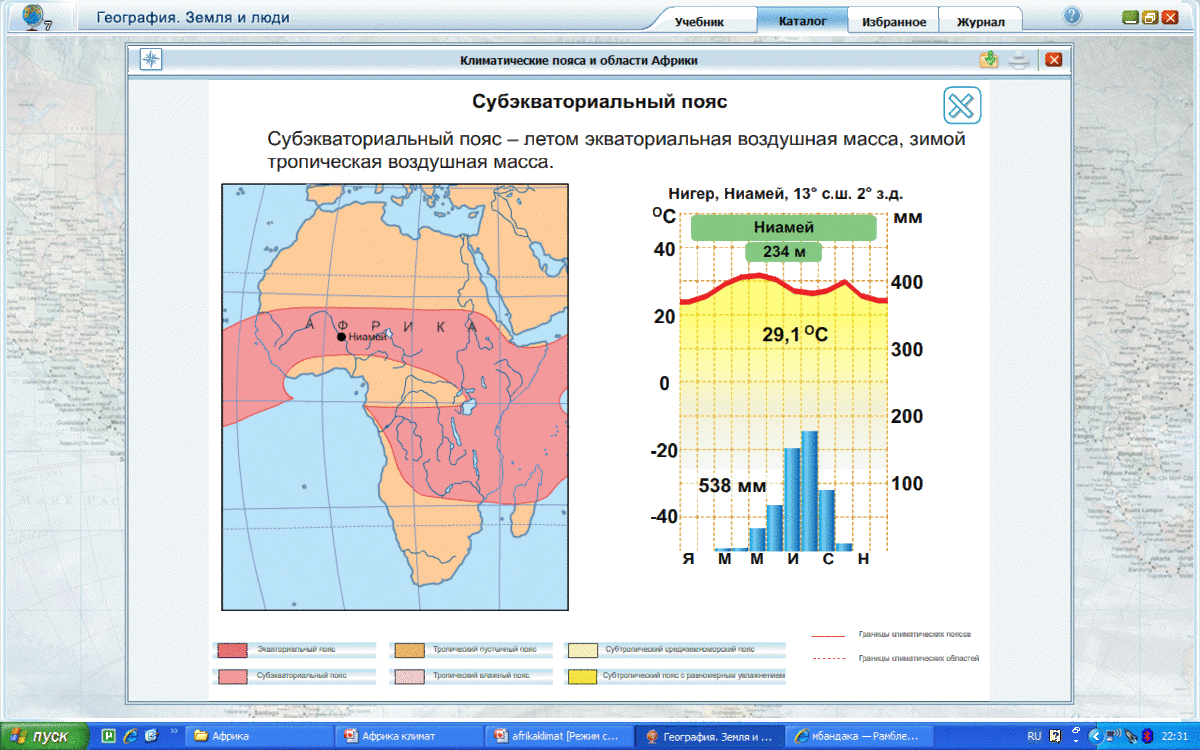Choose the Субтропический средиземноморский пояс legend item
This screenshot has width=1200, height=750.
click(675, 649)
